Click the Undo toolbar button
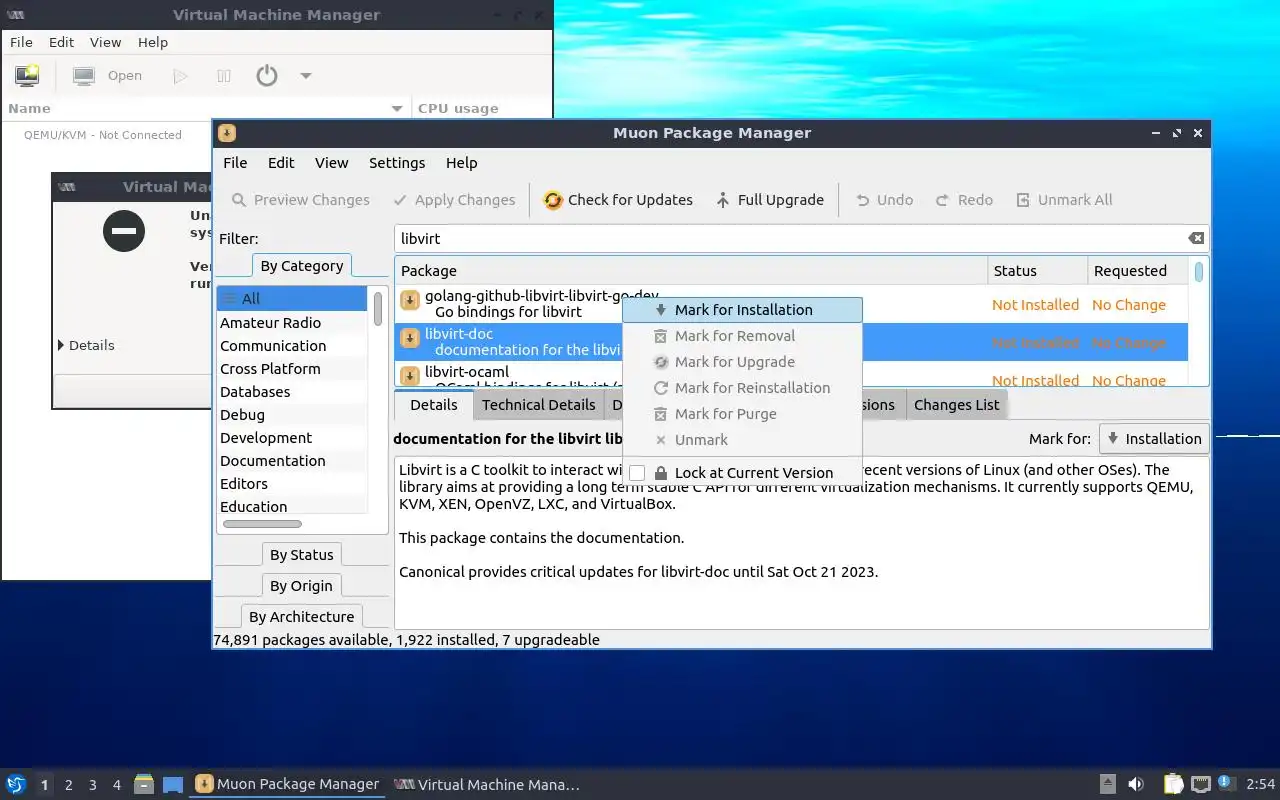The image size is (1280, 800). point(884,200)
